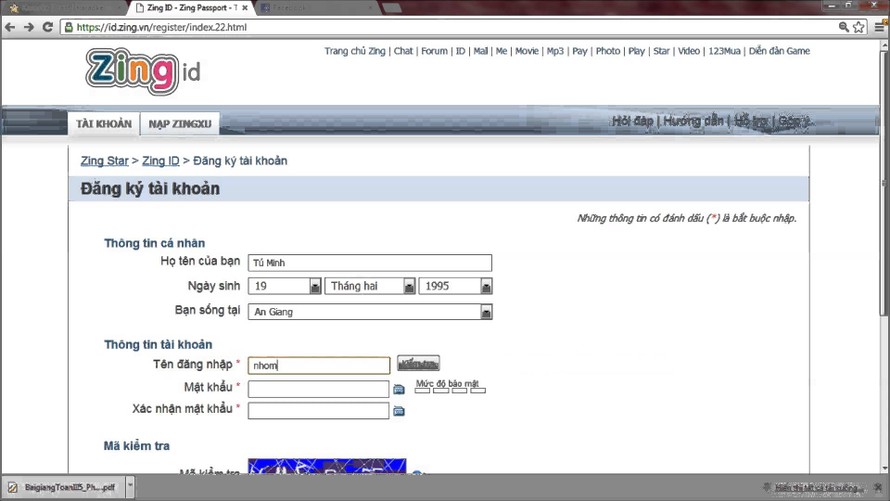Open the Chrome menu (three lines)

click(x=879, y=27)
